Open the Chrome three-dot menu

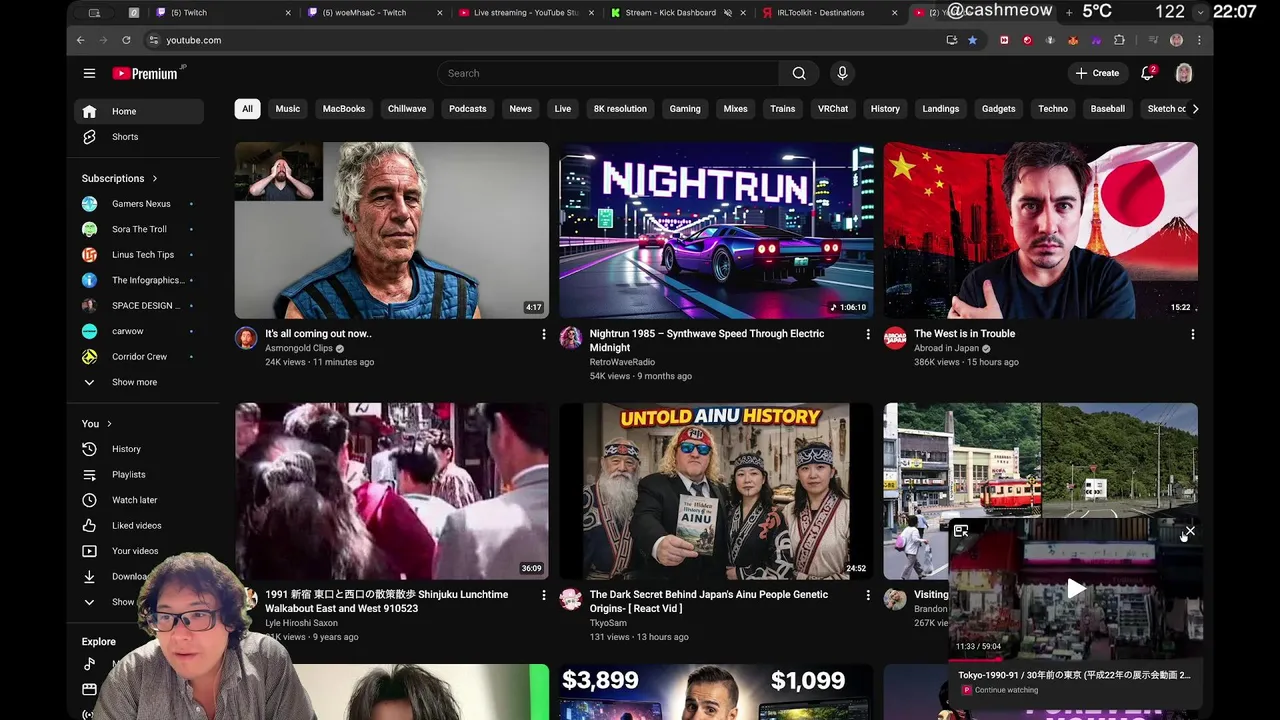click(x=1199, y=40)
